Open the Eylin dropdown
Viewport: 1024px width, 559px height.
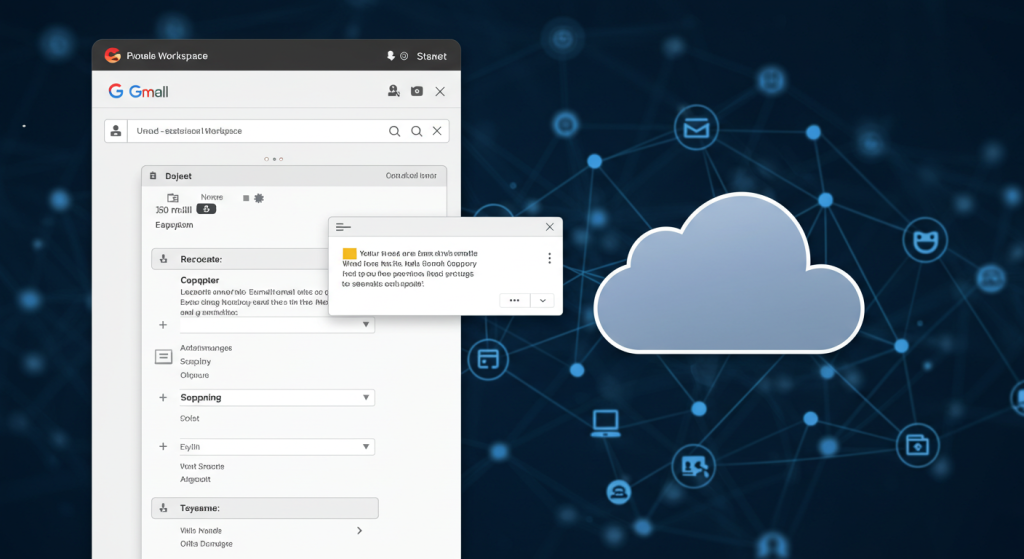(x=276, y=447)
